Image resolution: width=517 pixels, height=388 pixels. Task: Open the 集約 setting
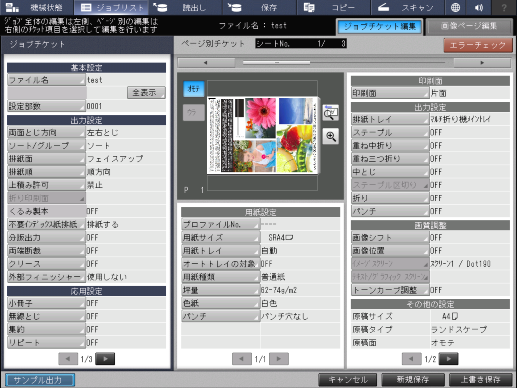click(46, 330)
